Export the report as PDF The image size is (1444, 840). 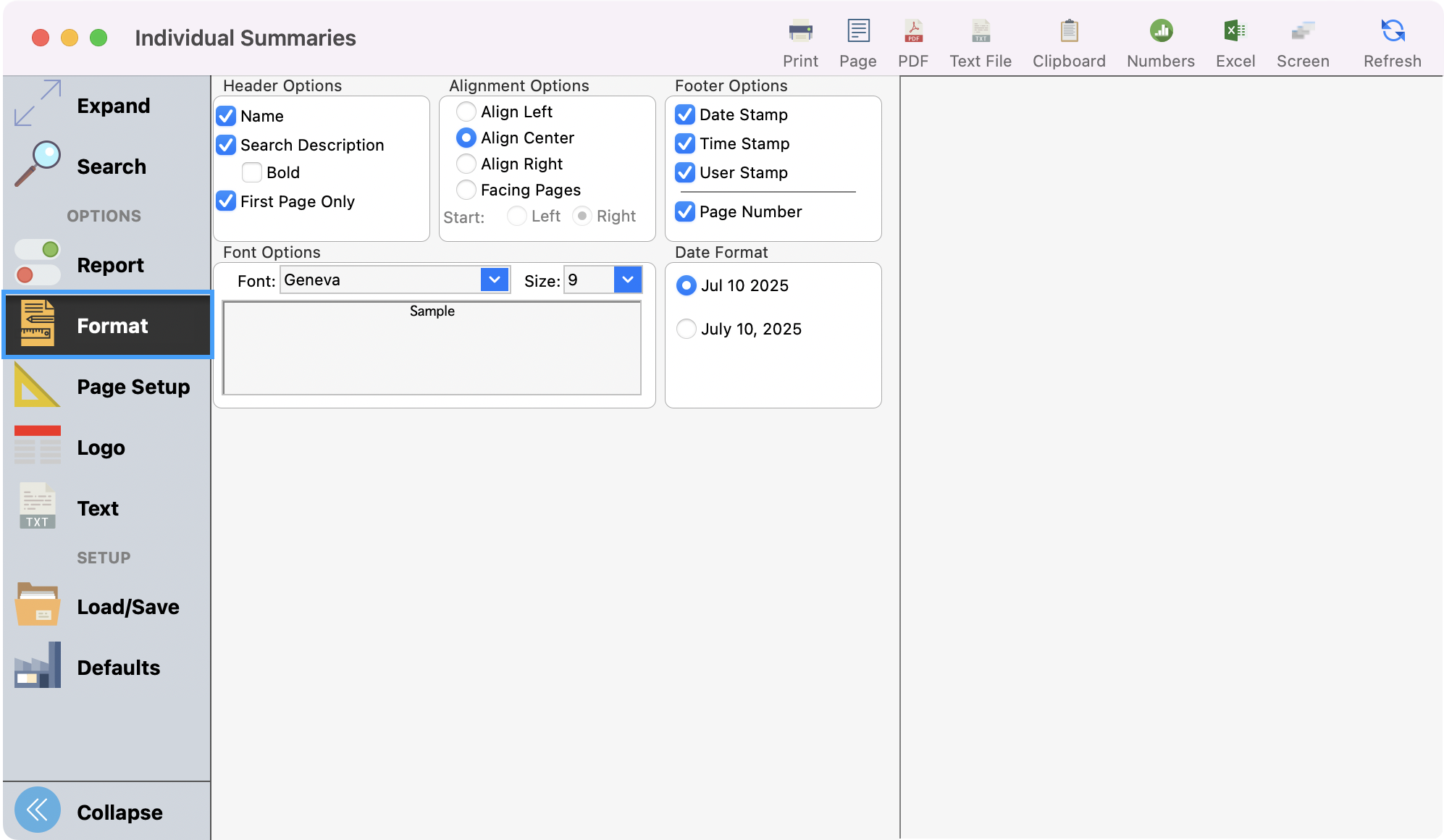click(912, 40)
